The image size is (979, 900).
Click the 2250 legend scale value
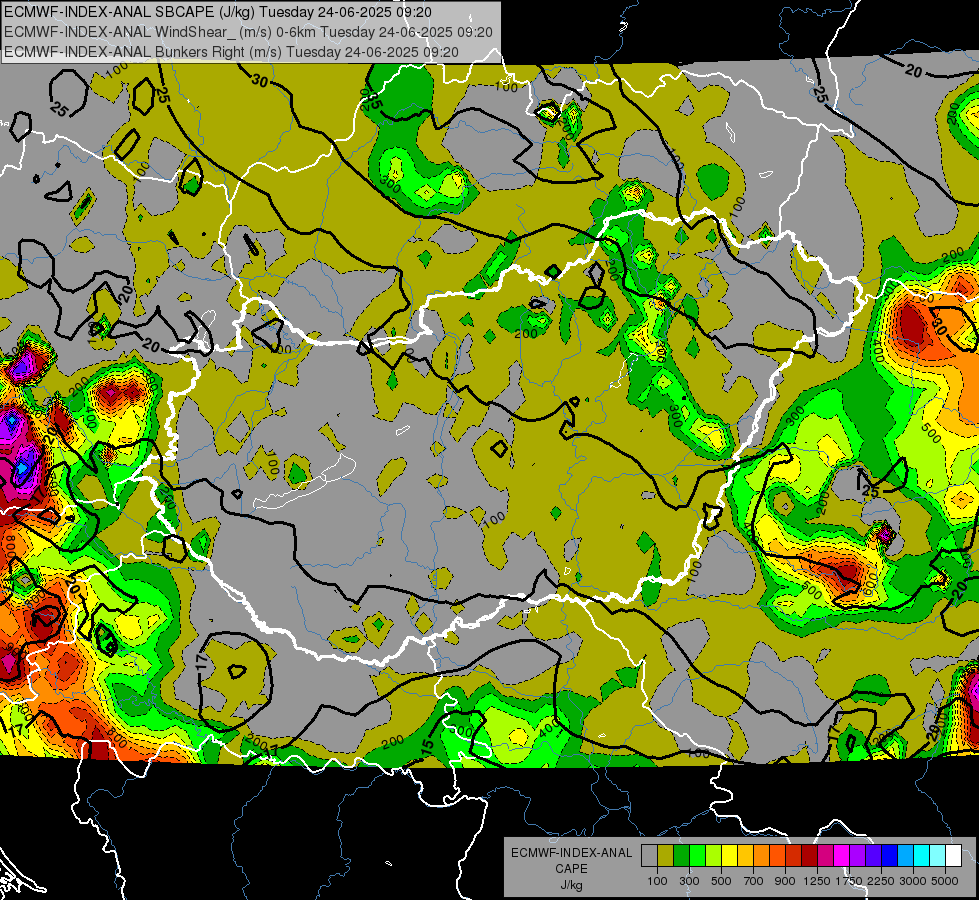[x=882, y=881]
